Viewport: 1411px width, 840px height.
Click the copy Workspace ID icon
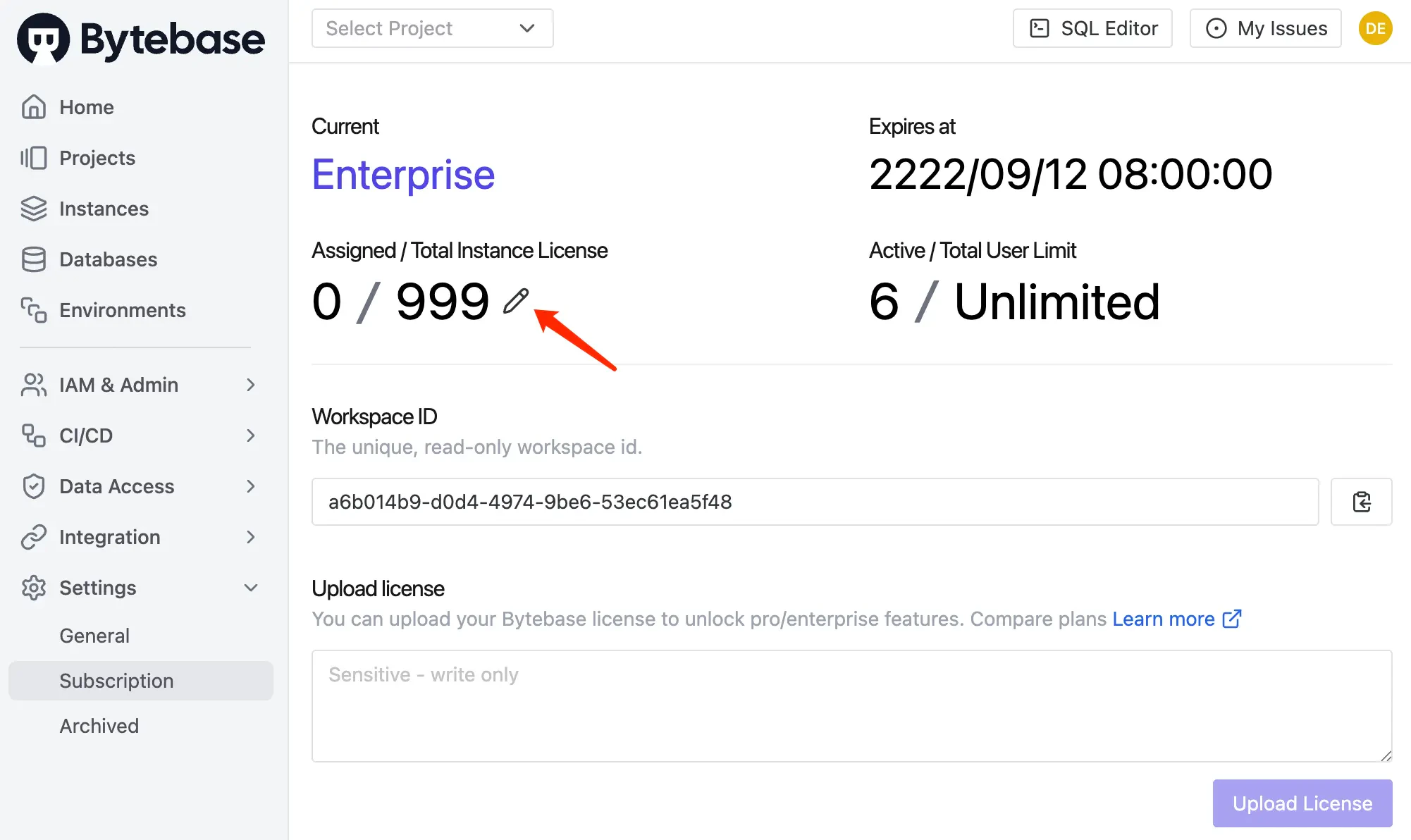[1361, 502]
